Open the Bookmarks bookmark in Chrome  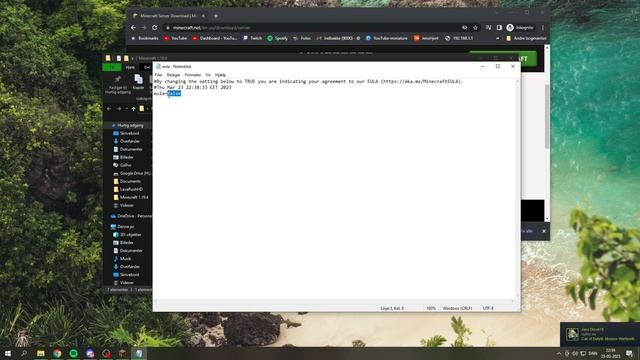pyautogui.click(x=144, y=38)
